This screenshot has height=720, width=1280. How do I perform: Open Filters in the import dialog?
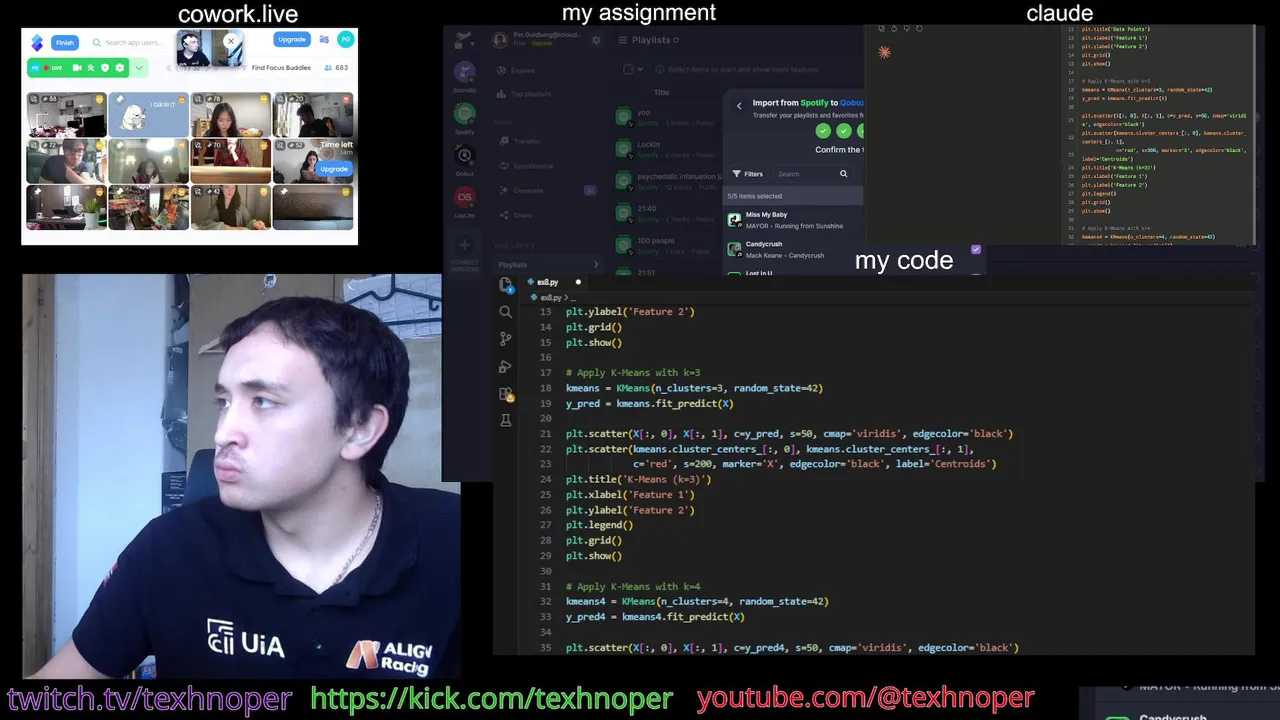point(747,174)
